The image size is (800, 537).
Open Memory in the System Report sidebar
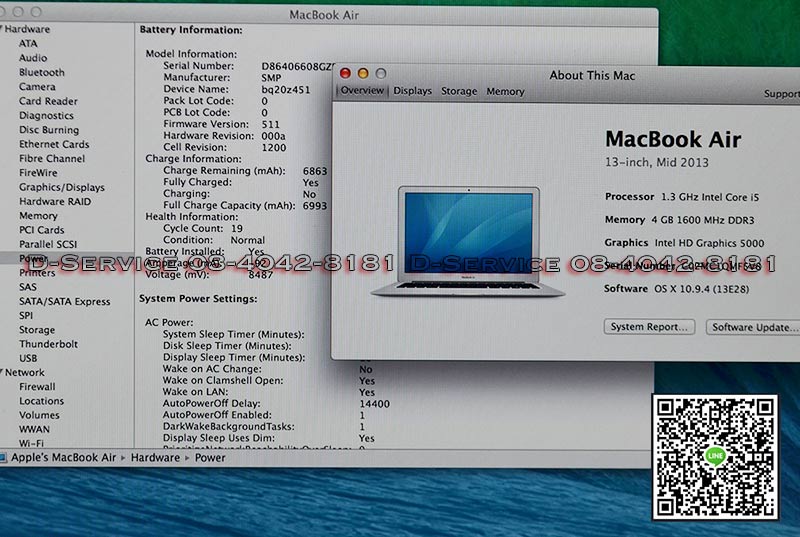[38, 216]
